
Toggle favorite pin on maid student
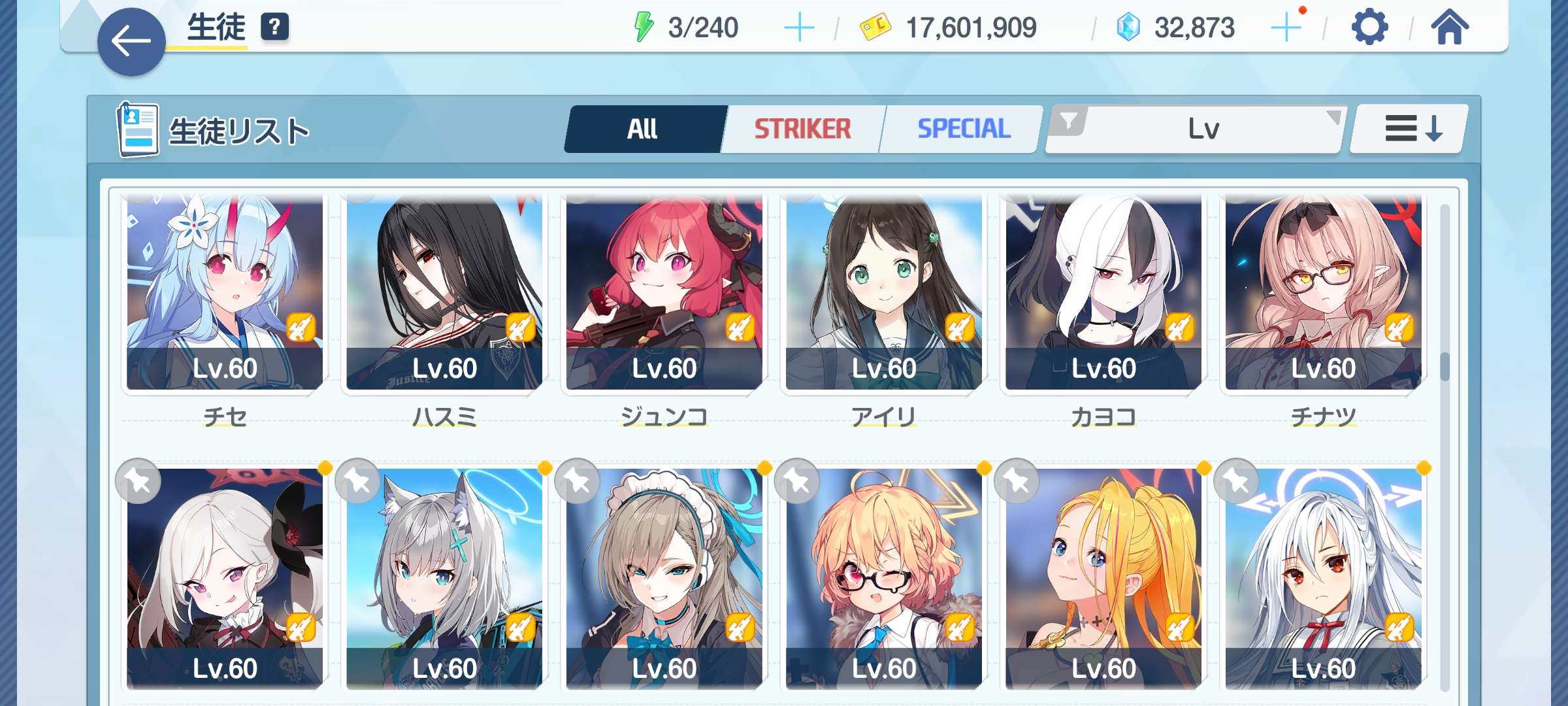point(577,481)
